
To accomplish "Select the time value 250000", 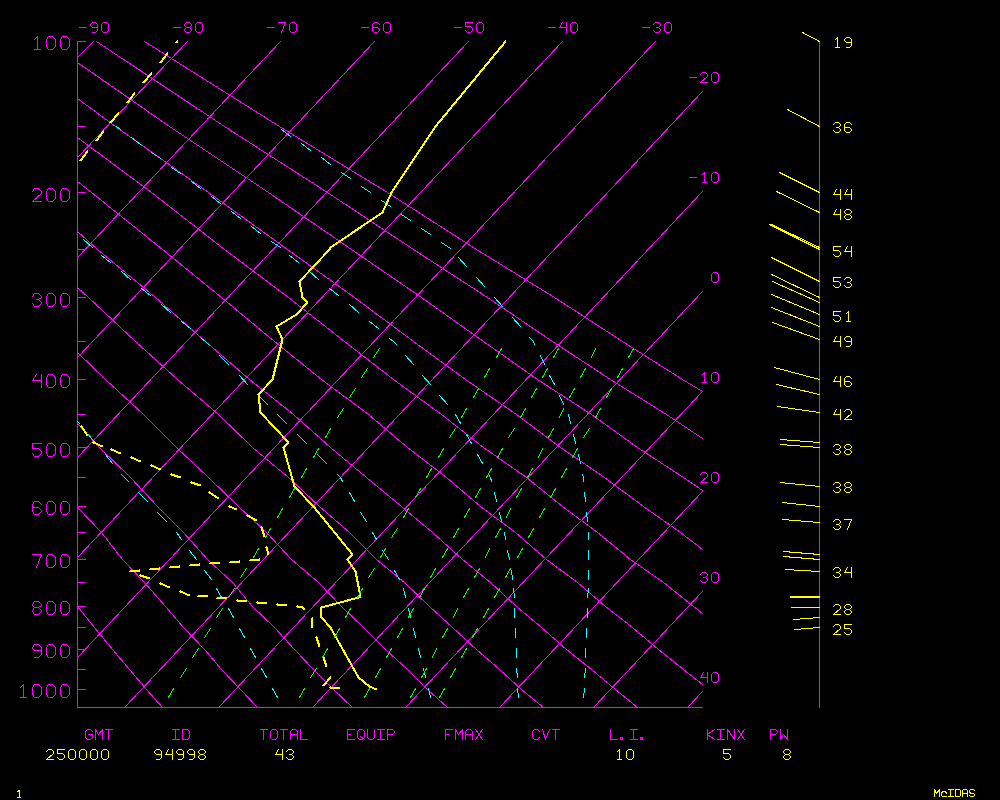I will 77,755.
